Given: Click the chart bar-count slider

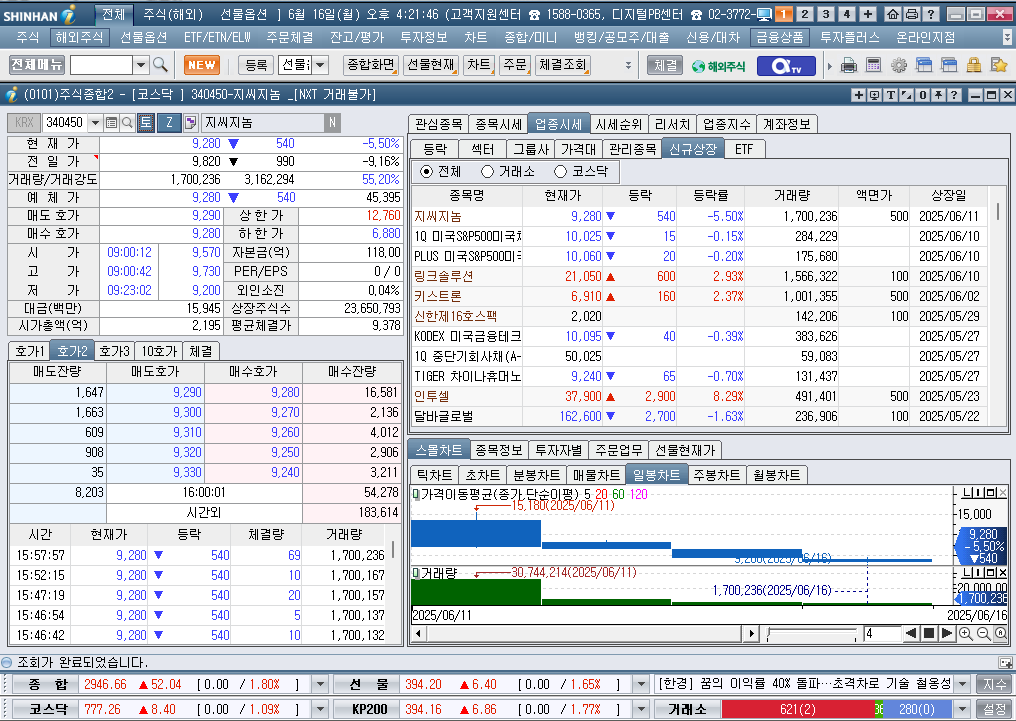Looking at the screenshot, I should click(x=813, y=634).
